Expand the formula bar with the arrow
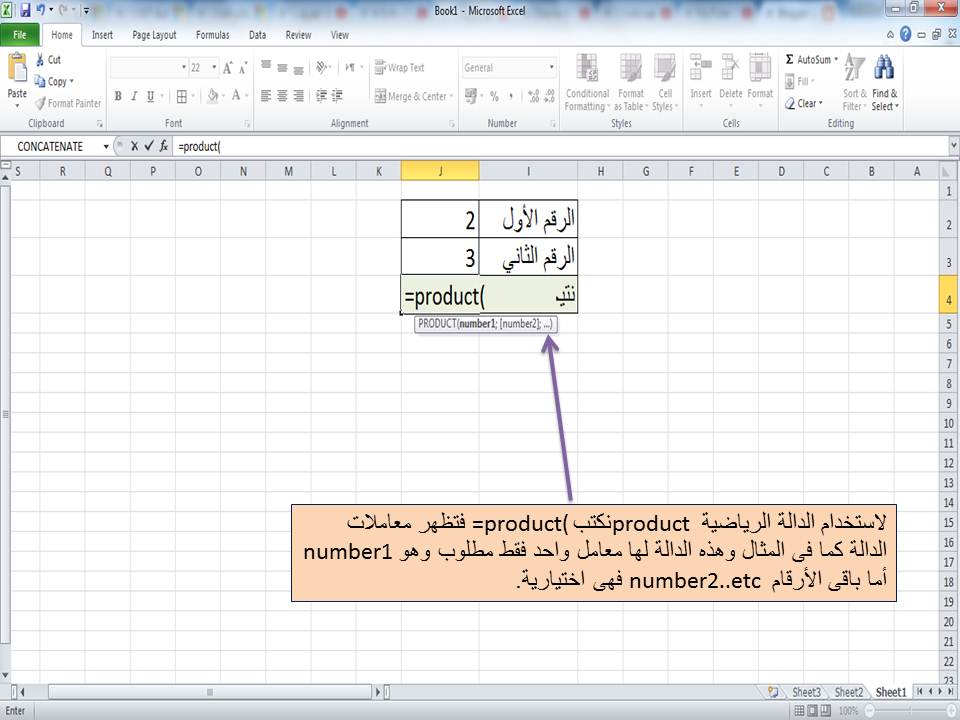This screenshot has width=960, height=720. [954, 146]
